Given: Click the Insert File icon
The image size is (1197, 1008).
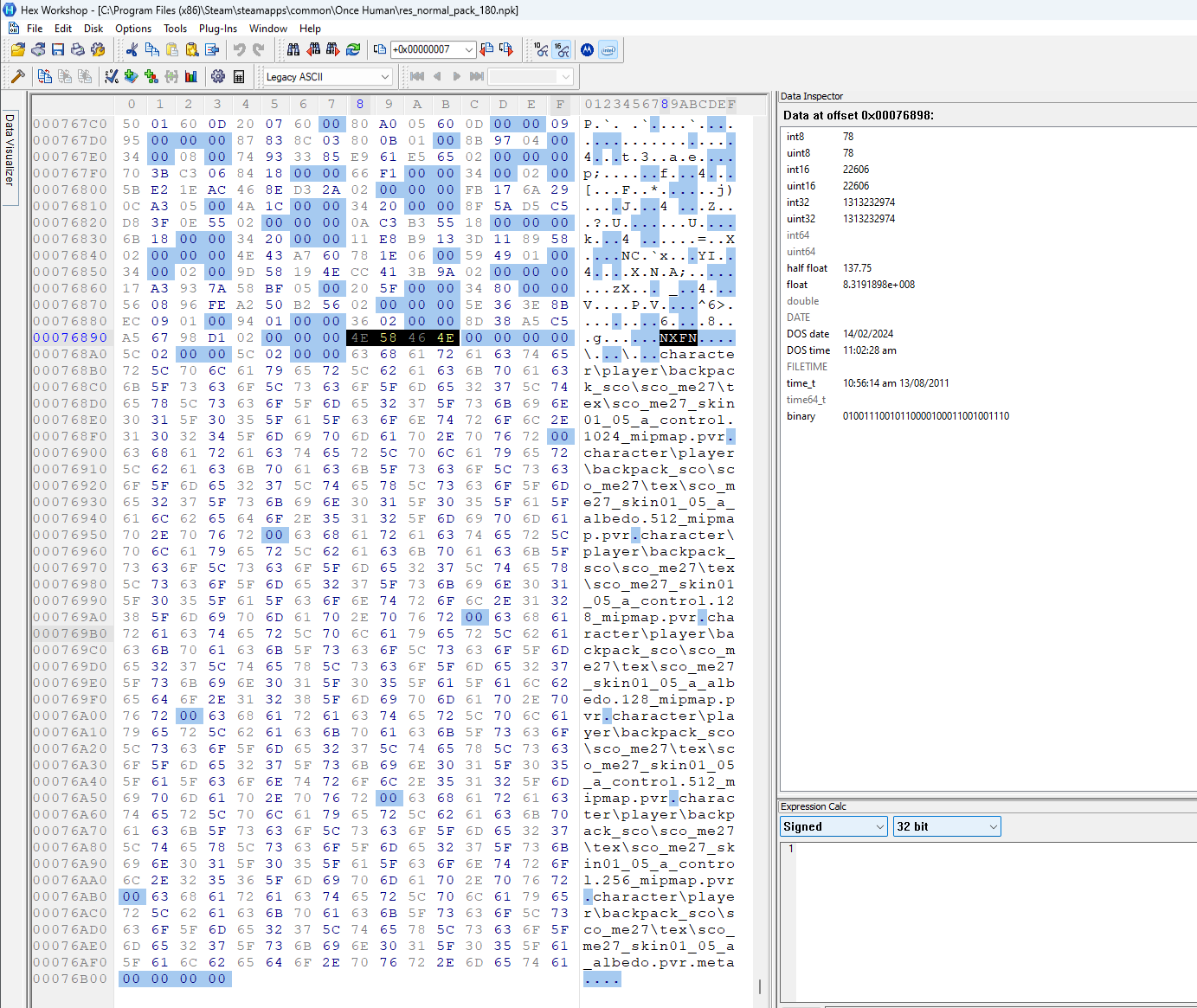Looking at the screenshot, I should pos(212,49).
